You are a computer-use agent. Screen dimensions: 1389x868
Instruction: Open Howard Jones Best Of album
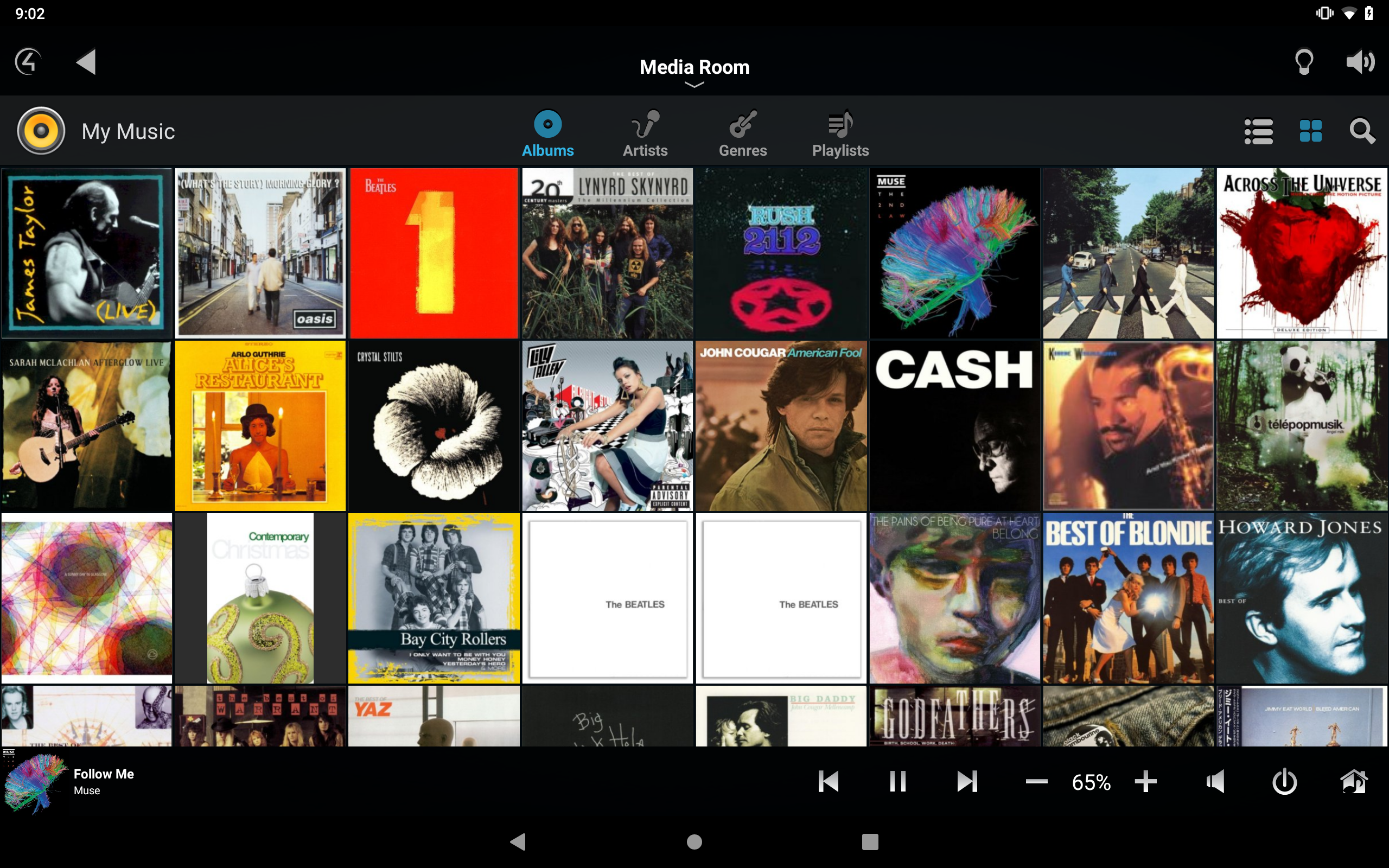pyautogui.click(x=1302, y=598)
